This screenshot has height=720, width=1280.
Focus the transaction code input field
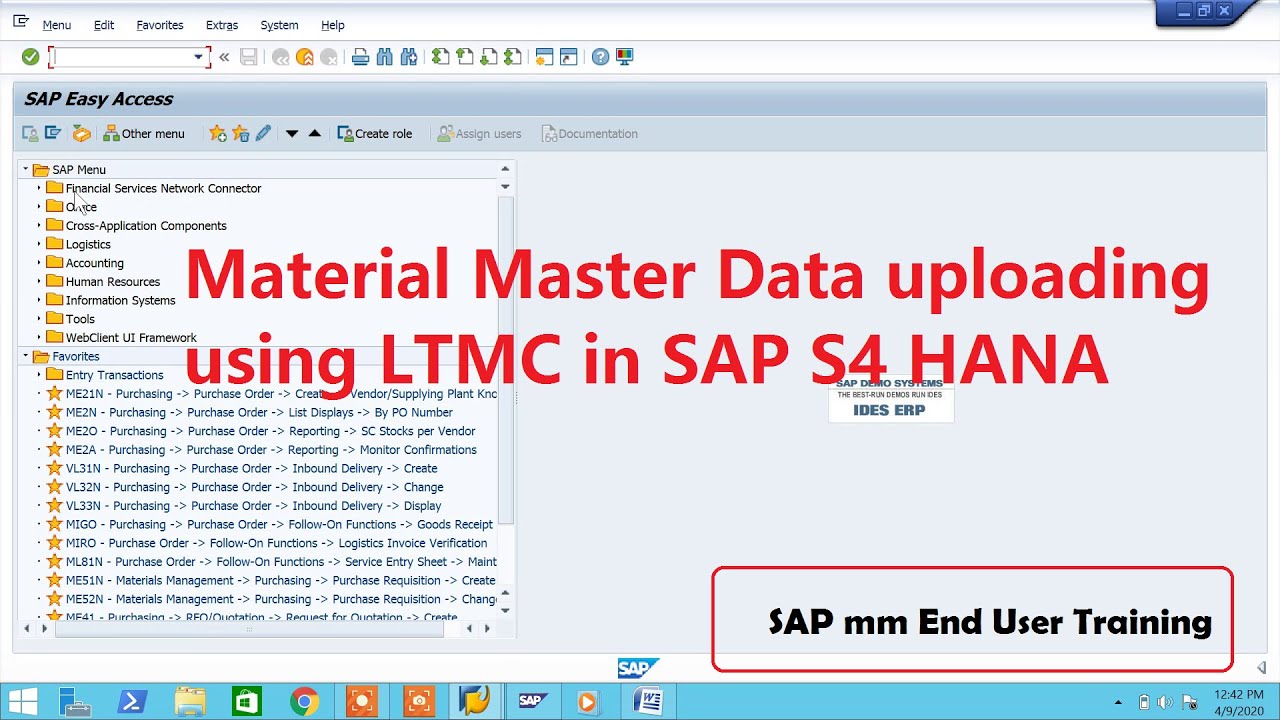[122, 57]
